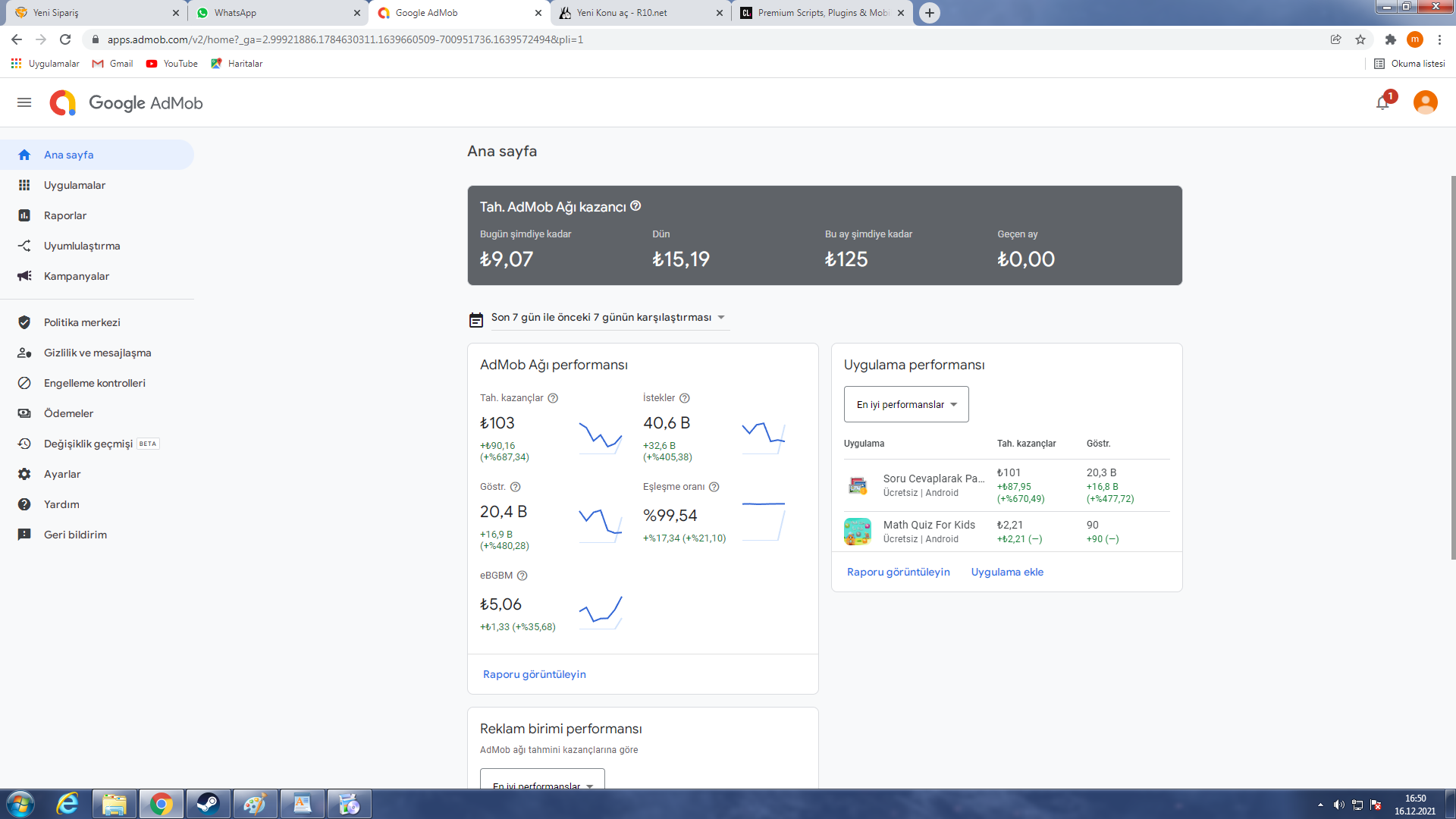Bookmark this page with the star icon
The width and height of the screenshot is (1456, 819).
pos(1360,39)
